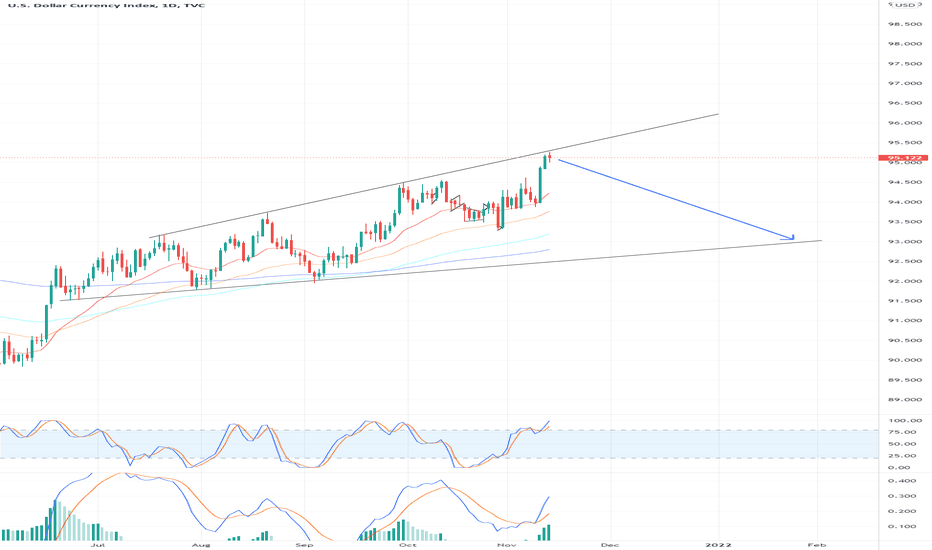
Task: Click the 91.000 price scale label
Action: tap(905, 320)
